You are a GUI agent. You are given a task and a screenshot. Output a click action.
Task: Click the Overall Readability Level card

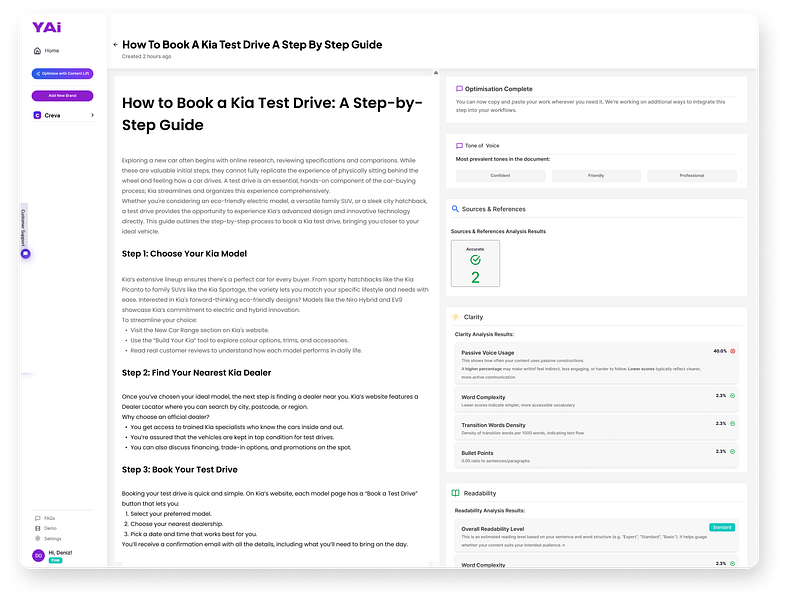pyautogui.click(x=596, y=535)
